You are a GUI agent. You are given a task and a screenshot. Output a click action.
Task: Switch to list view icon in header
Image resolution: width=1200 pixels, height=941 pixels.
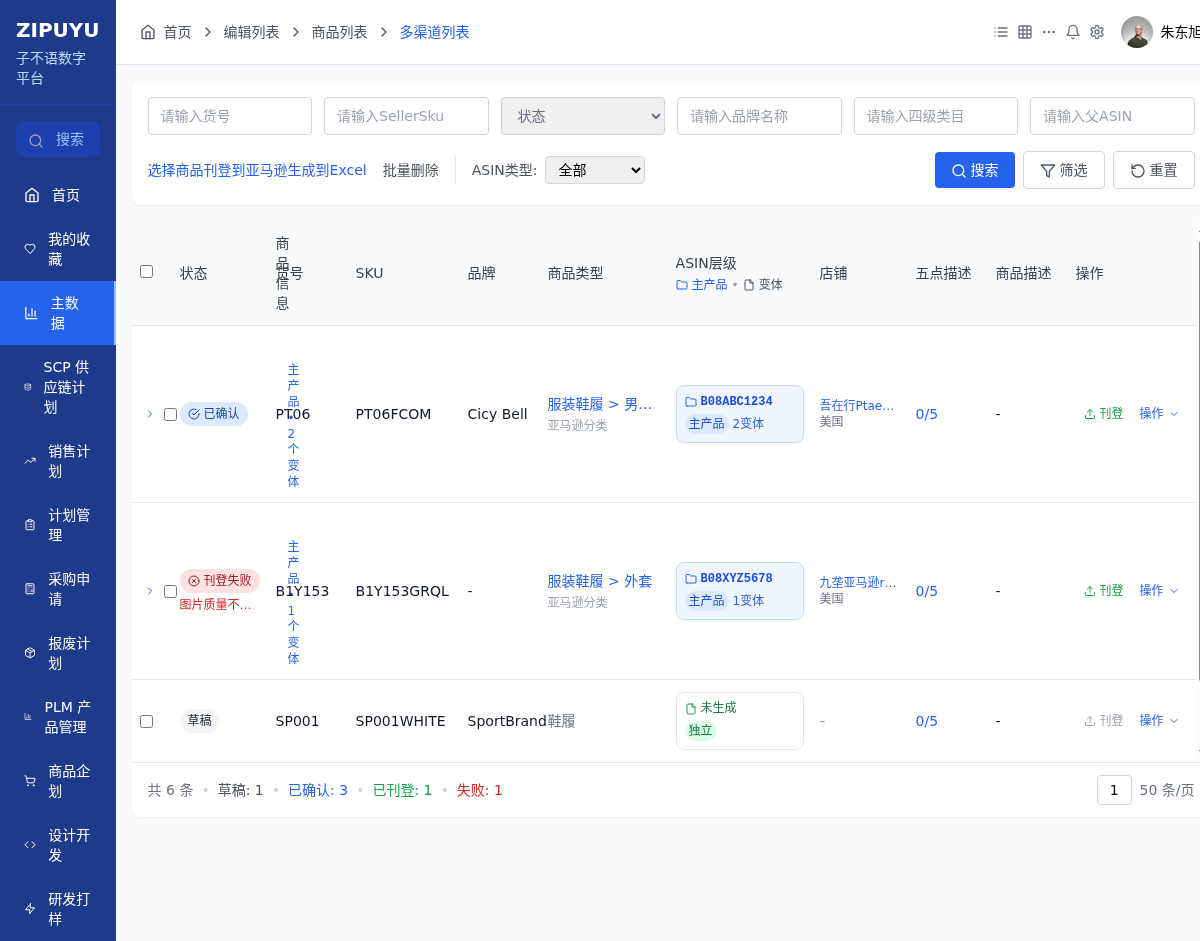point(1001,32)
